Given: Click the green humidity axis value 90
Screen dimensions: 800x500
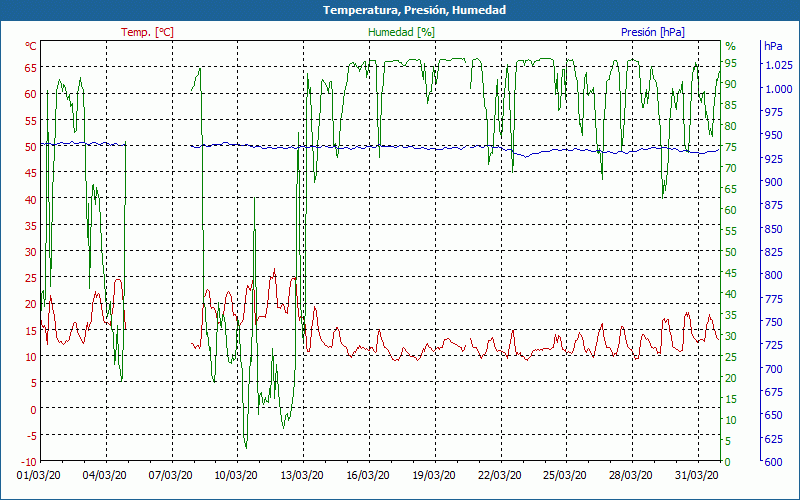Looking at the screenshot, I should (731, 84).
